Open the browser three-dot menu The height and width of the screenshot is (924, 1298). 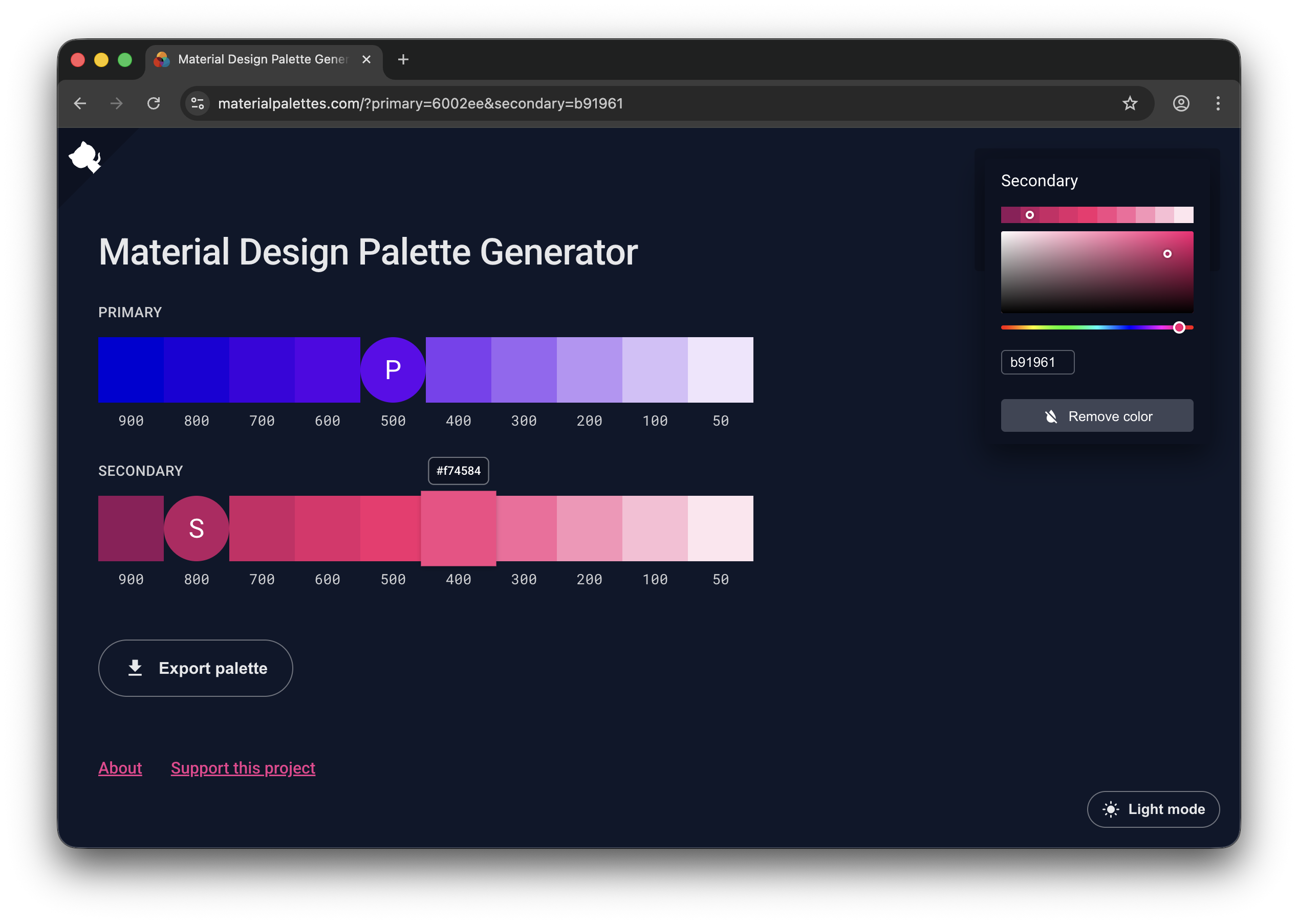pyautogui.click(x=1218, y=103)
